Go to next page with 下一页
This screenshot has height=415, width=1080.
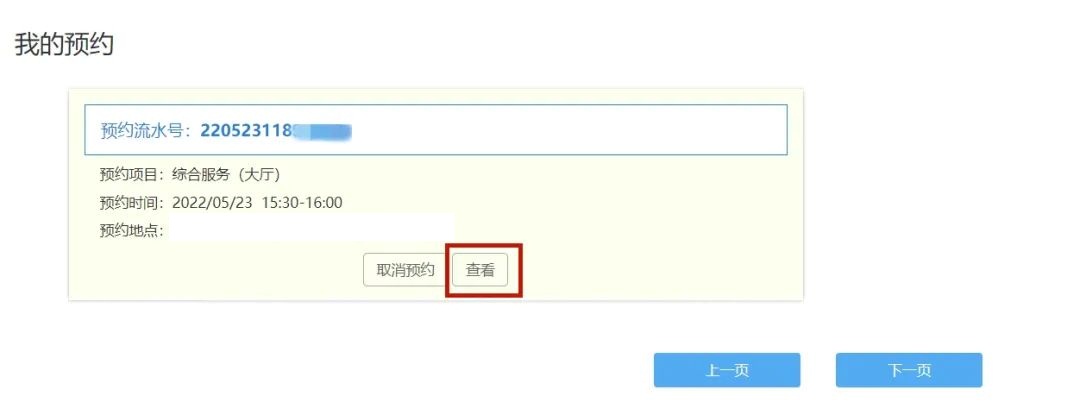[908, 370]
